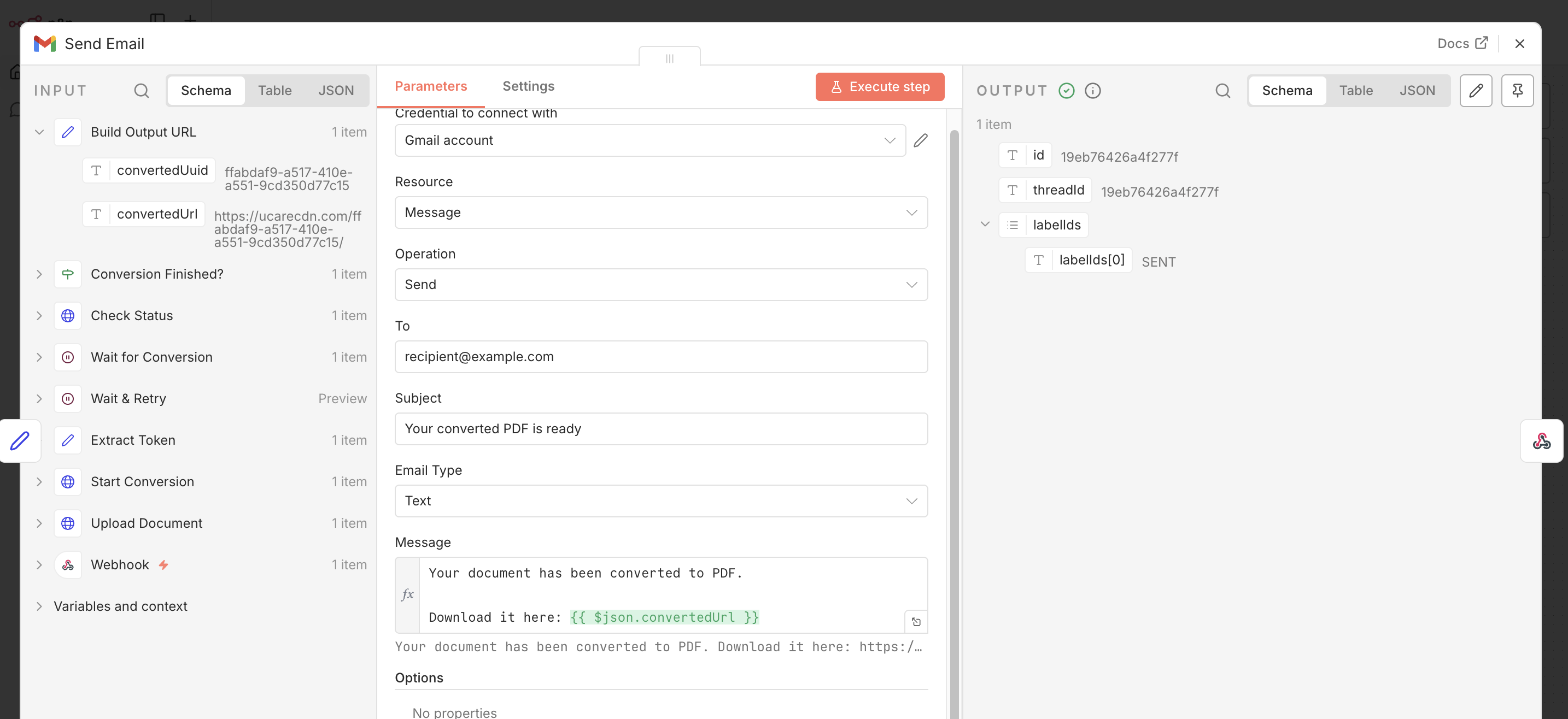Search the OUTPUT panel data
Screen dimensions: 1568x719
click(x=1222, y=91)
